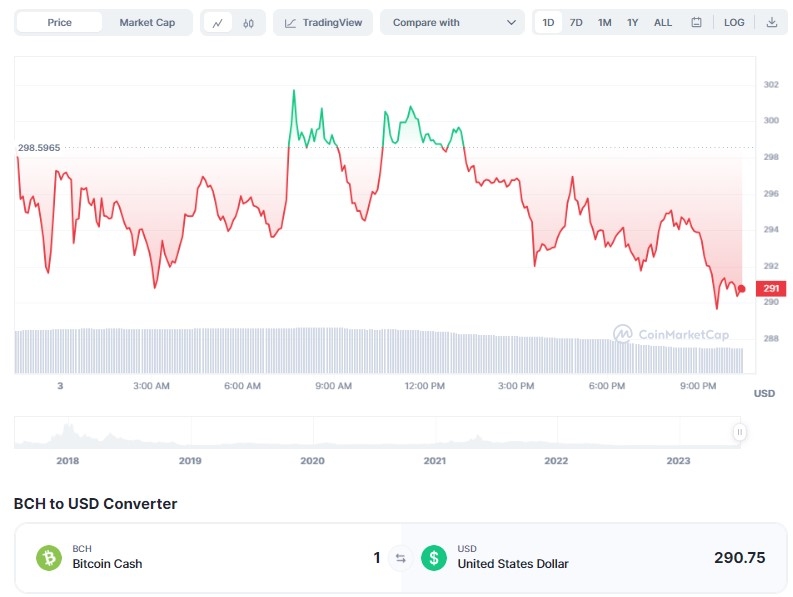This screenshot has width=793, height=597.
Task: Open the Compare with dropdown
Action: [453, 23]
